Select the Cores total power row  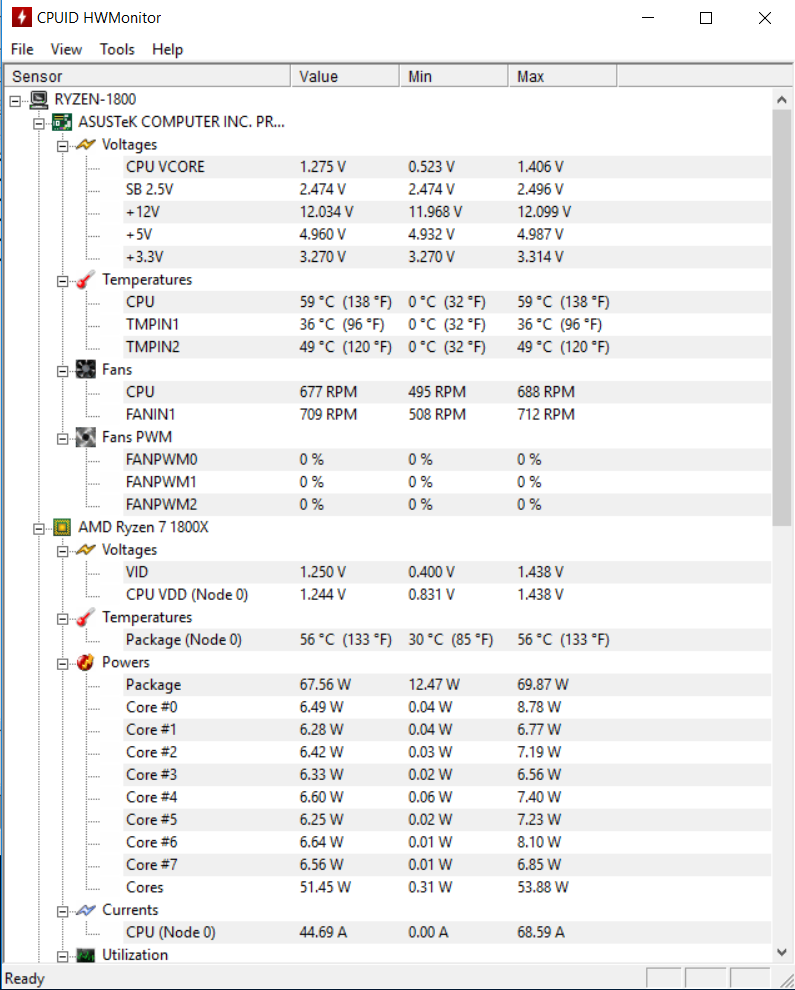click(x=447, y=887)
